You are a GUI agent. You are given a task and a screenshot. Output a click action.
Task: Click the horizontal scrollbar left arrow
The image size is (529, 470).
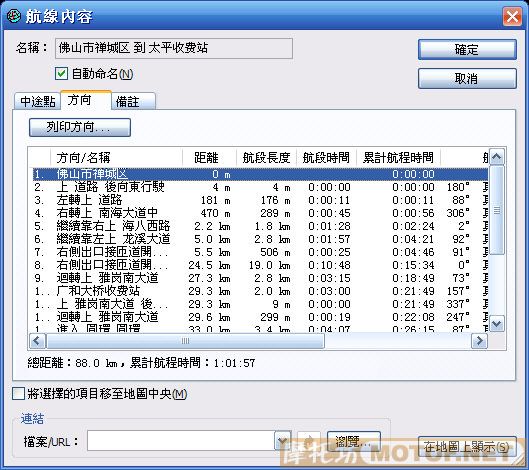coord(37,341)
